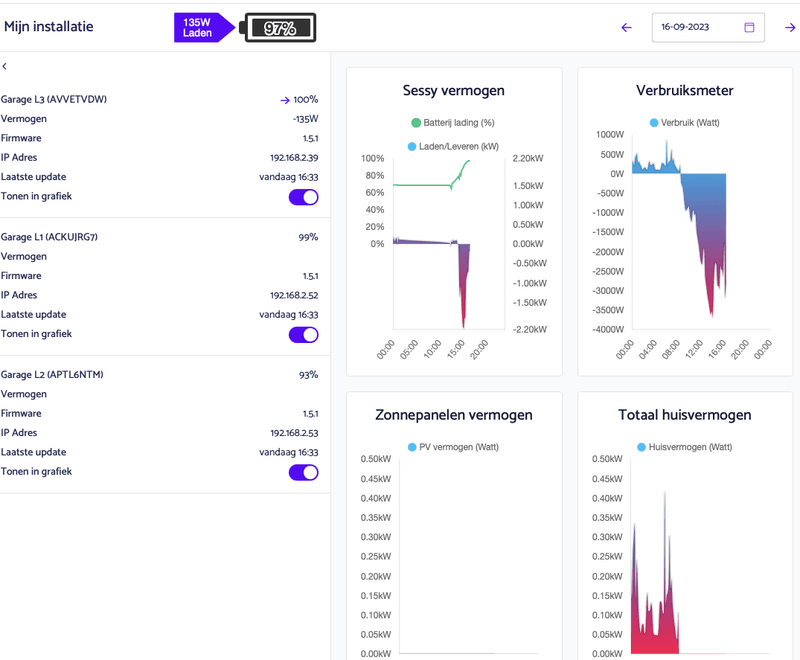Click the back chevron in sidebar
This screenshot has height=660, width=800.
click(5, 66)
